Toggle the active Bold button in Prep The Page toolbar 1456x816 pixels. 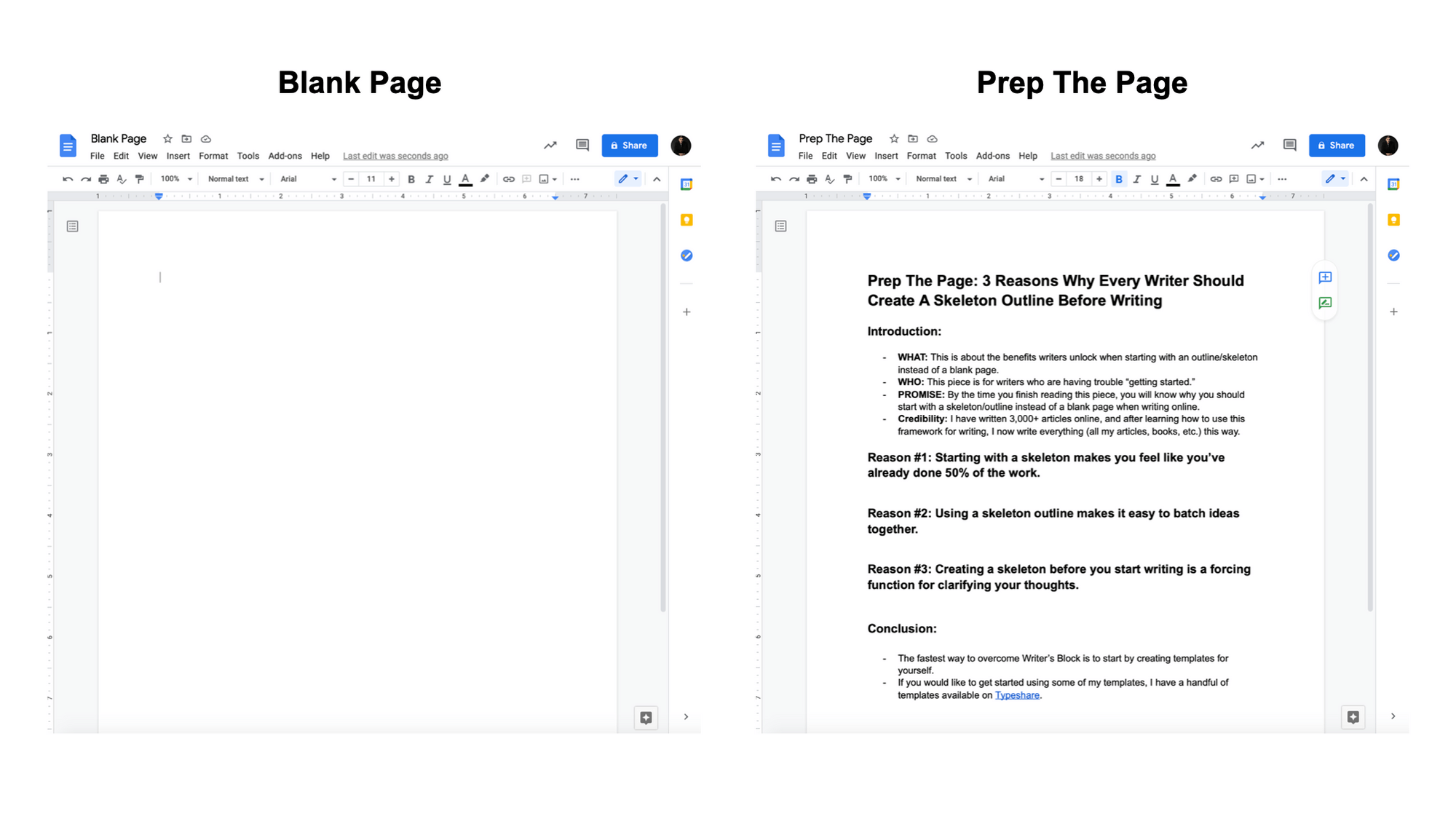point(1119,179)
